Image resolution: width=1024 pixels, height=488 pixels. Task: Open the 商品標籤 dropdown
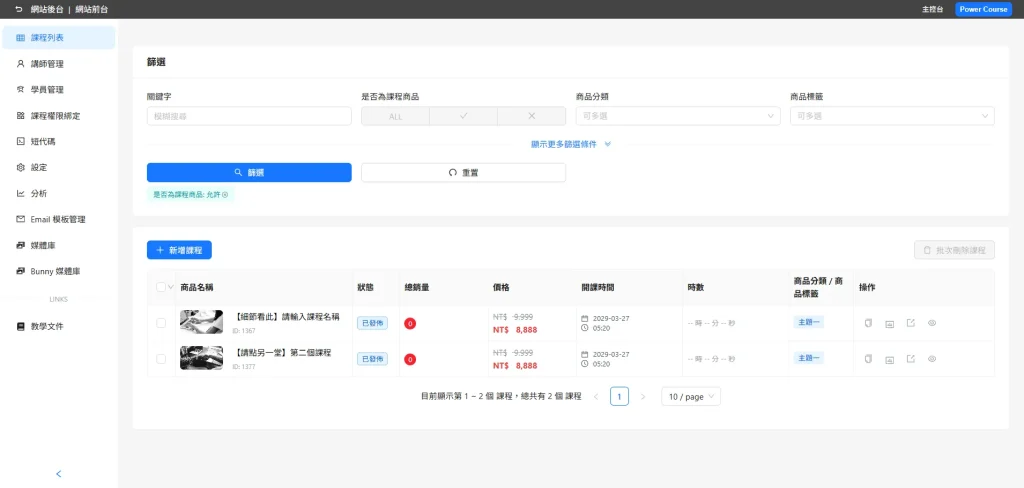click(891, 116)
